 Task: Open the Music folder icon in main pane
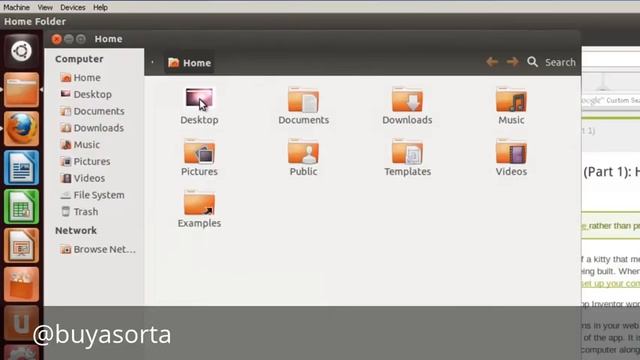(511, 99)
